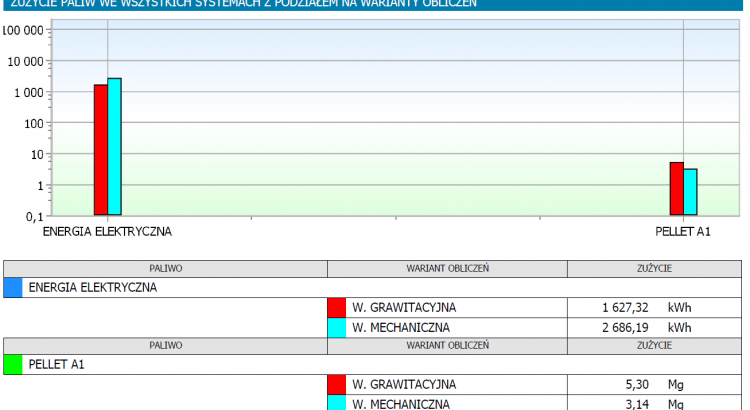The width and height of the screenshot is (750, 410).
Task: Click cyan swatch of W. MECHANICZNA under Pellet A1
Action: [x=337, y=403]
